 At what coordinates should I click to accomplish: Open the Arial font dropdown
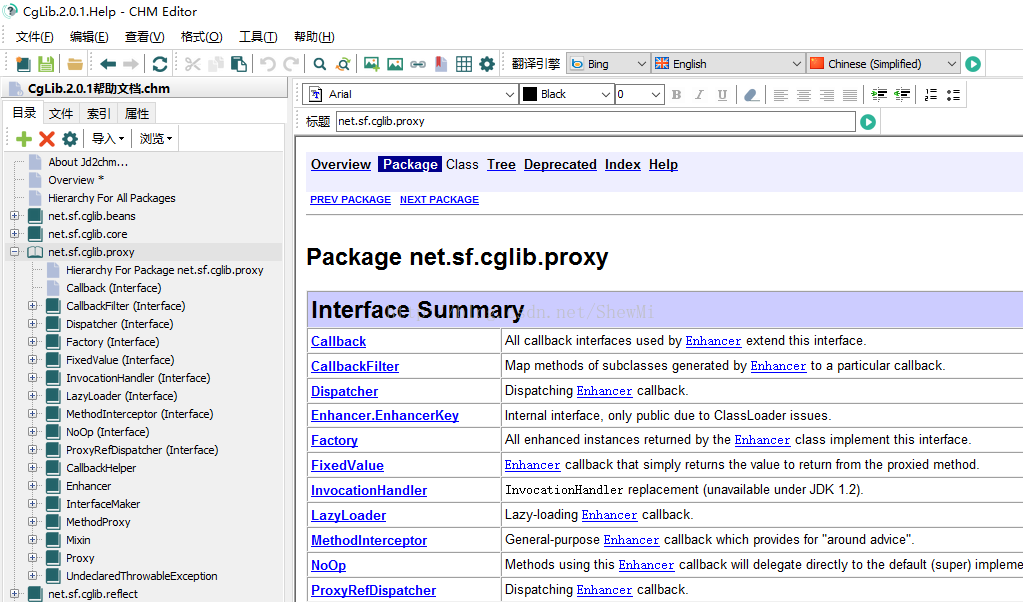pos(412,94)
